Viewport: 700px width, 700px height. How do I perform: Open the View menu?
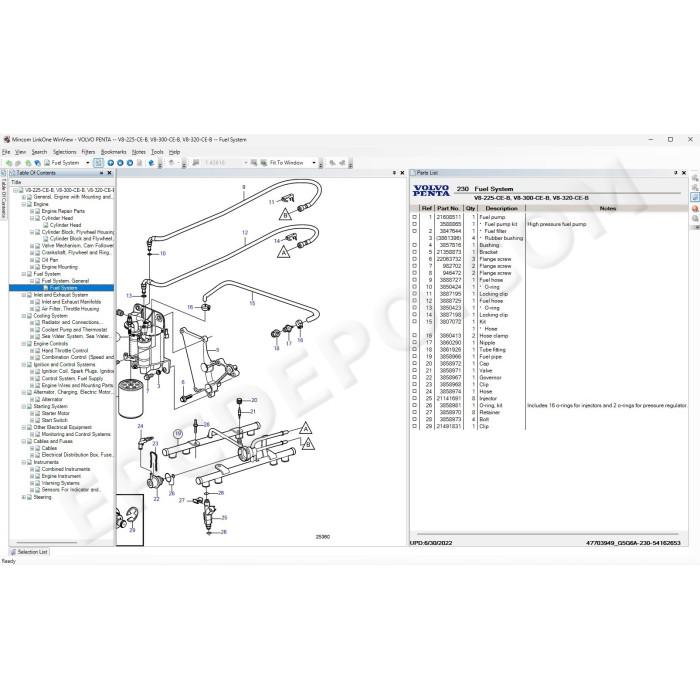21,152
